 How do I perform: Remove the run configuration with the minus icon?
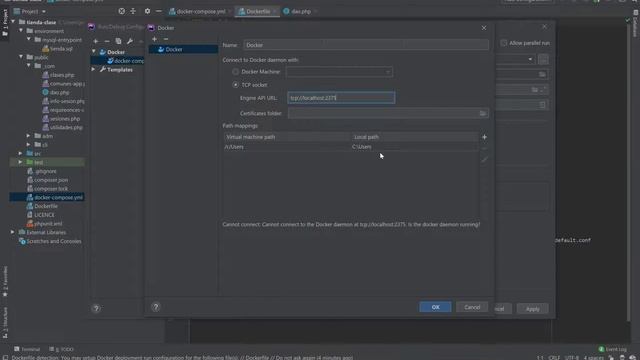point(107,41)
